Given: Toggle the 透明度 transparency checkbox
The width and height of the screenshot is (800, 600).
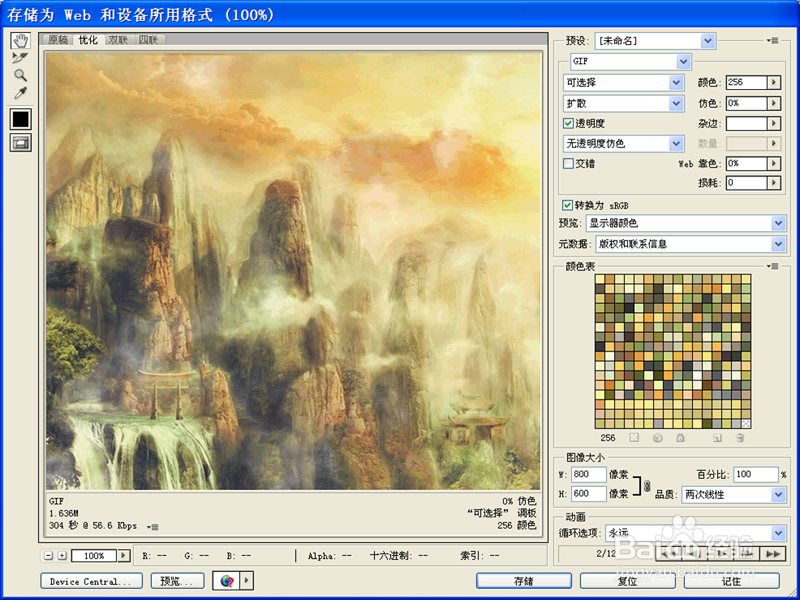Looking at the screenshot, I should [568, 123].
